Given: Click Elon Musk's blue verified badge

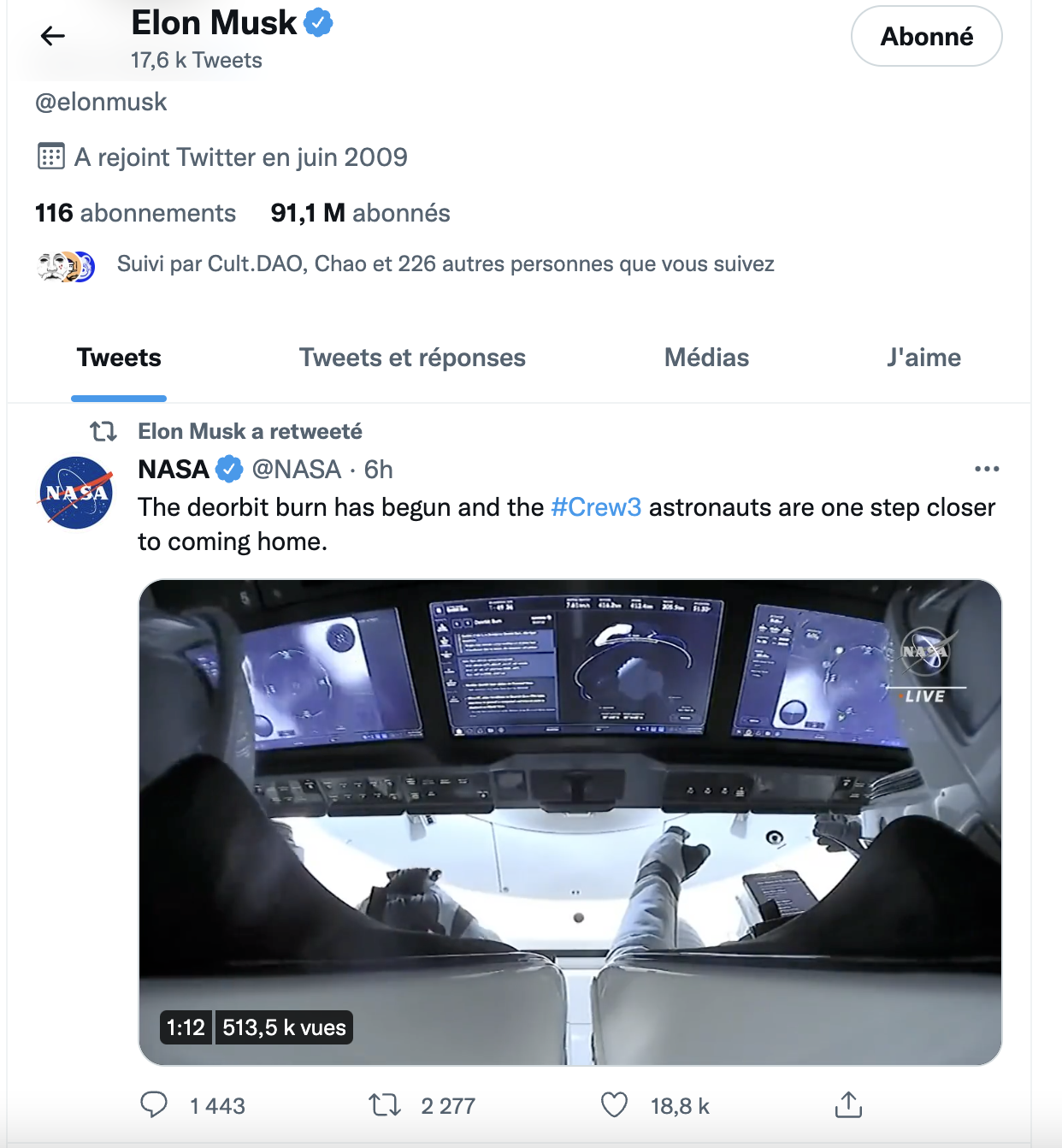Looking at the screenshot, I should tap(319, 23).
